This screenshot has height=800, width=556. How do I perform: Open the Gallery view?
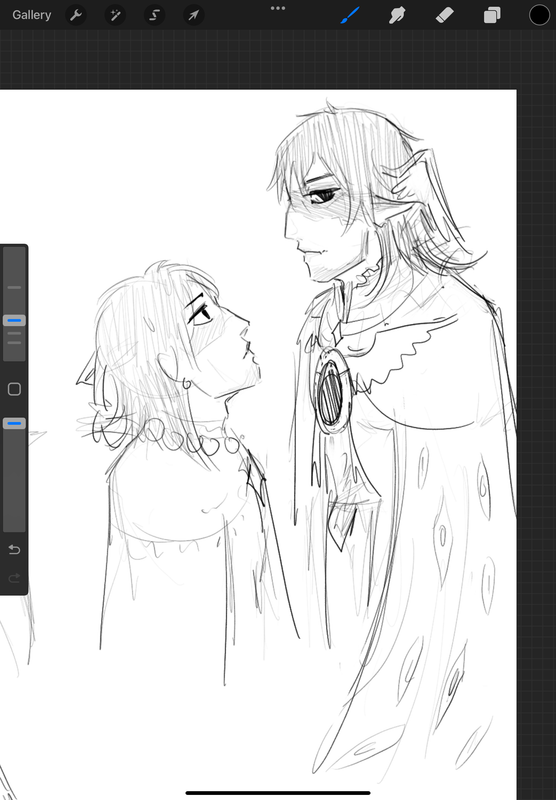click(x=32, y=15)
